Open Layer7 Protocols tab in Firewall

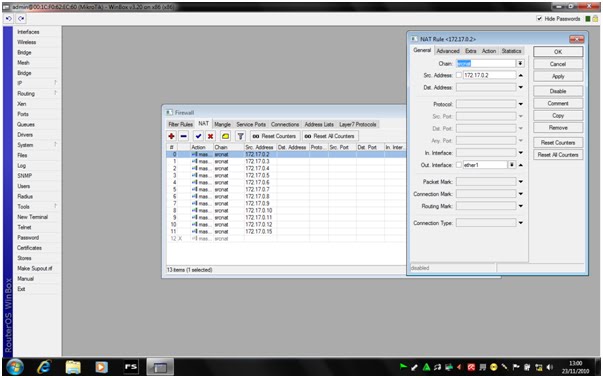[358, 124]
